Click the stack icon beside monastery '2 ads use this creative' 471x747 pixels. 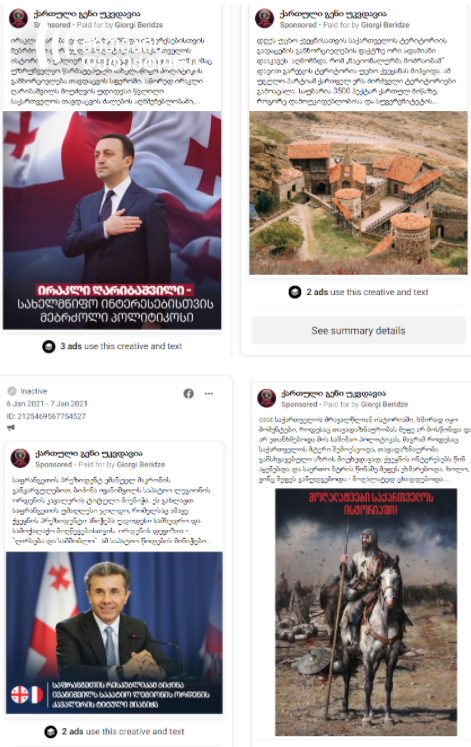tap(295, 292)
